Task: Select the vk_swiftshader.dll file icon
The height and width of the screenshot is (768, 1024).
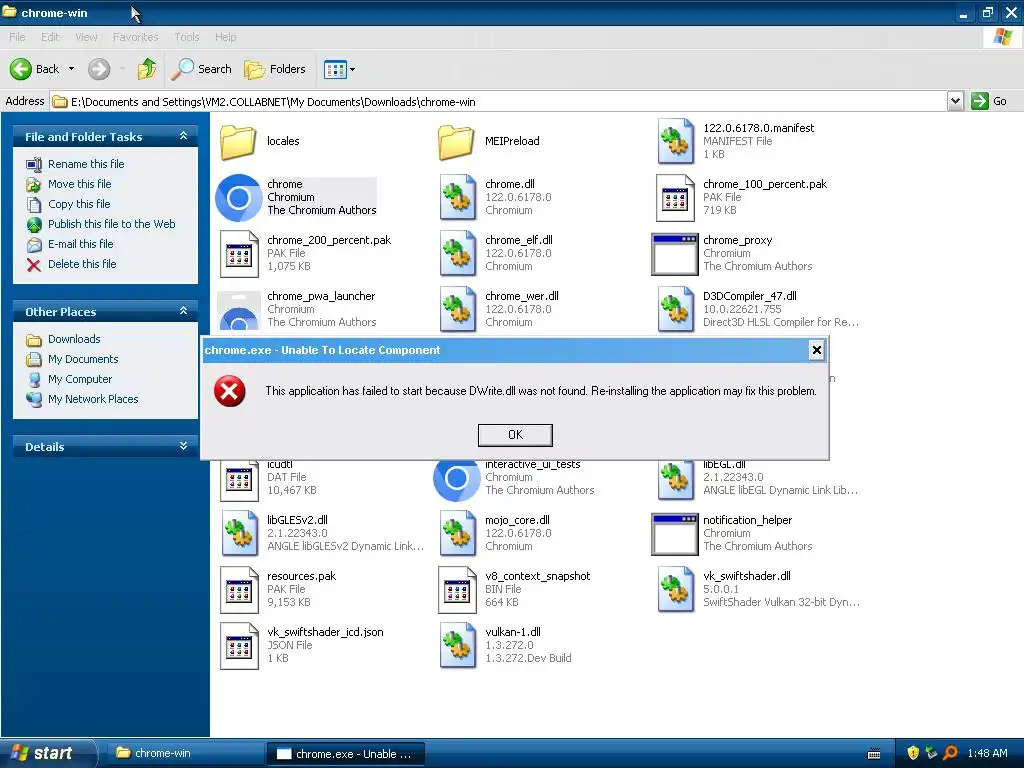Action: point(675,590)
